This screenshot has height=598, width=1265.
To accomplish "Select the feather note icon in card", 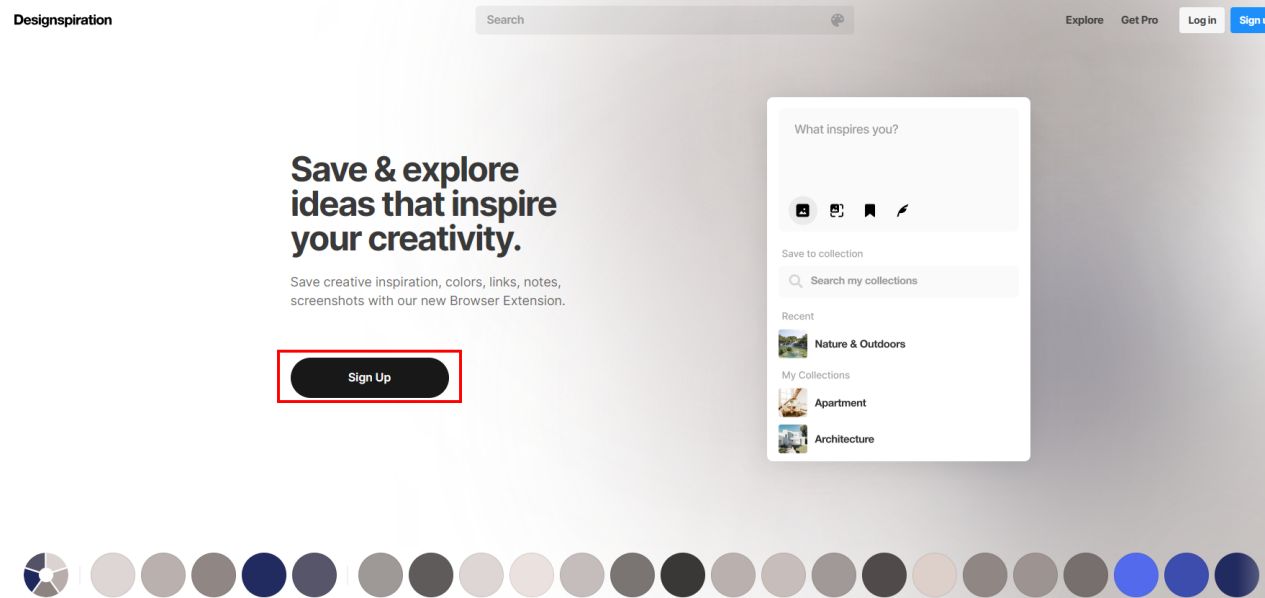I will 902,210.
